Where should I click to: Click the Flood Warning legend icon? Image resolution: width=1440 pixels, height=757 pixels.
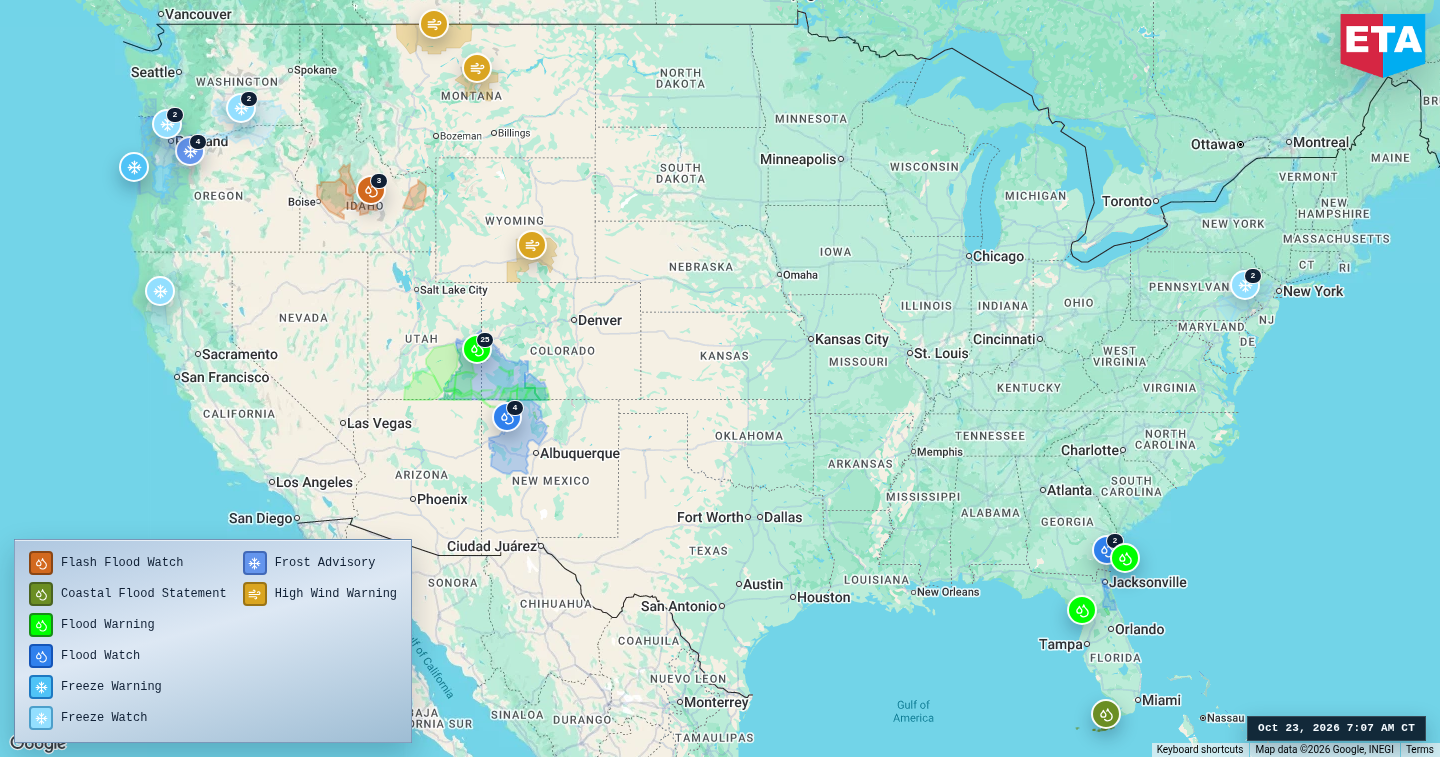[41, 625]
